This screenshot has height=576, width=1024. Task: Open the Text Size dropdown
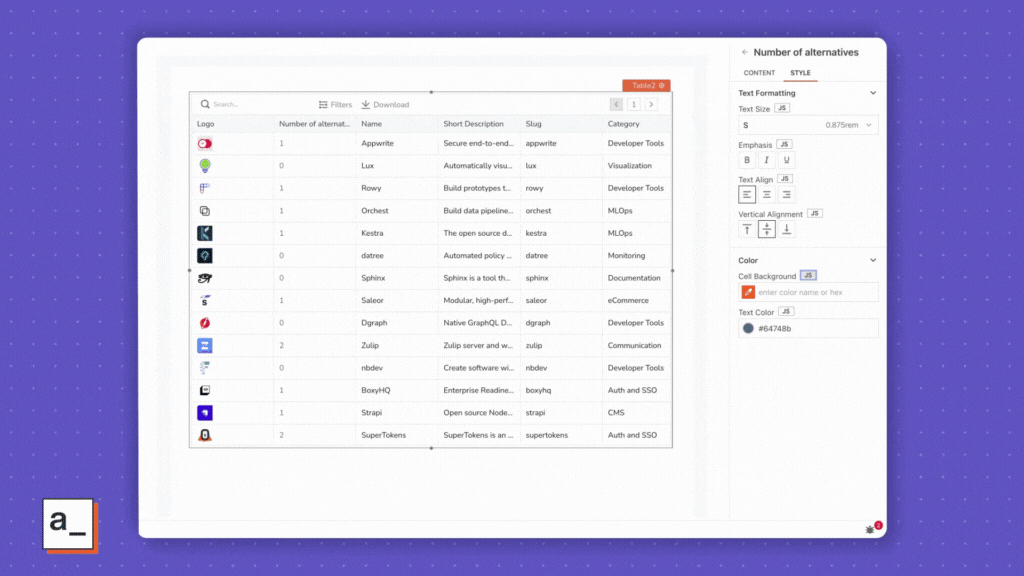tap(808, 125)
